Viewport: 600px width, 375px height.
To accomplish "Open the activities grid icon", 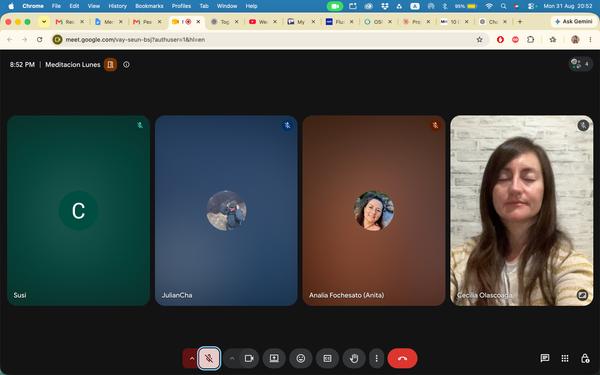I will click(565, 359).
